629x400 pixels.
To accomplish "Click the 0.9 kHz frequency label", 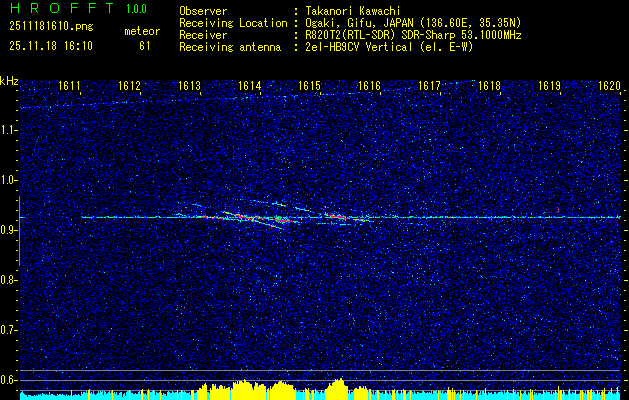I will (x=9, y=230).
